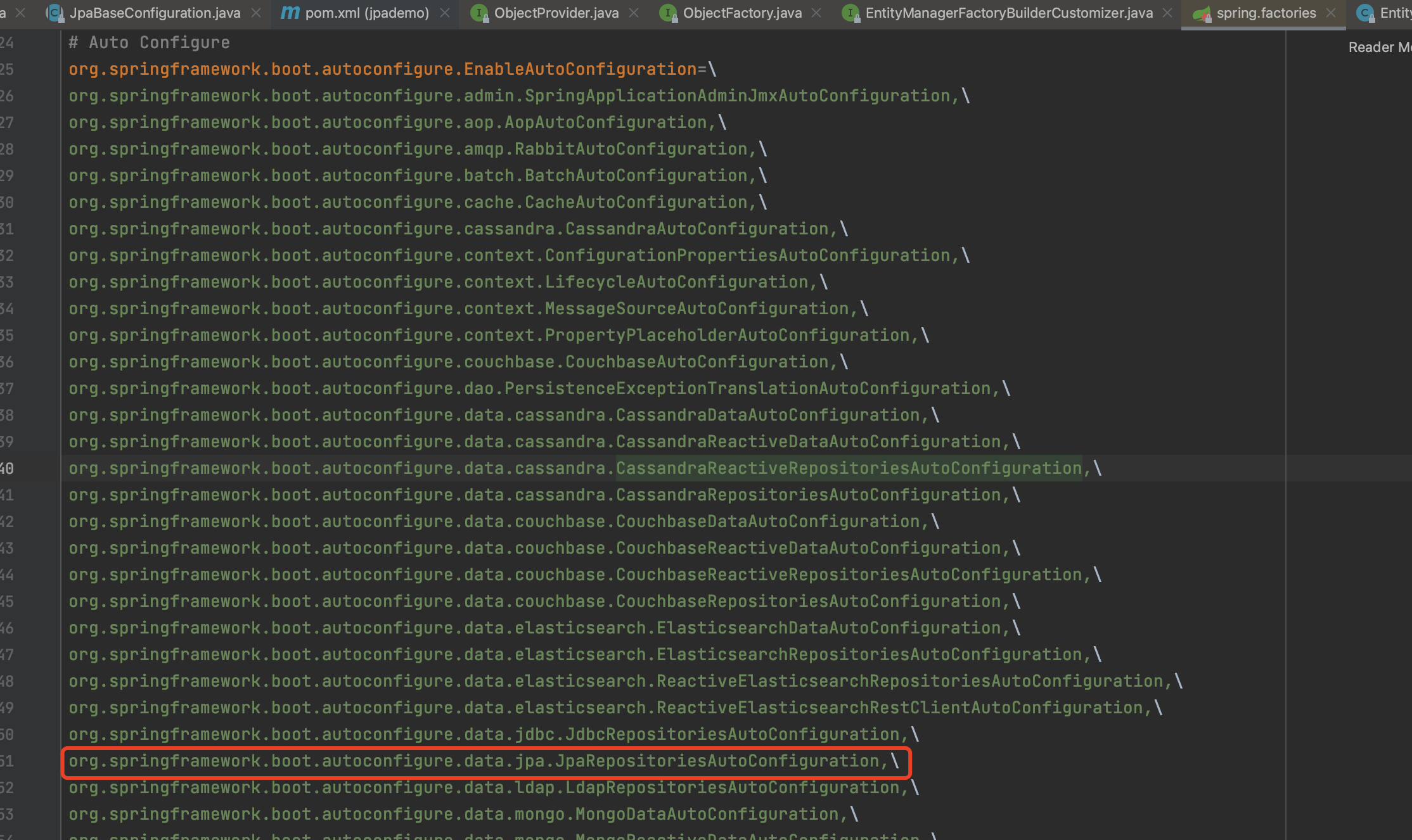The width and height of the screenshot is (1412, 840).
Task: Click CassandraReactiveDataAutoConfiguration line
Action: (544, 442)
